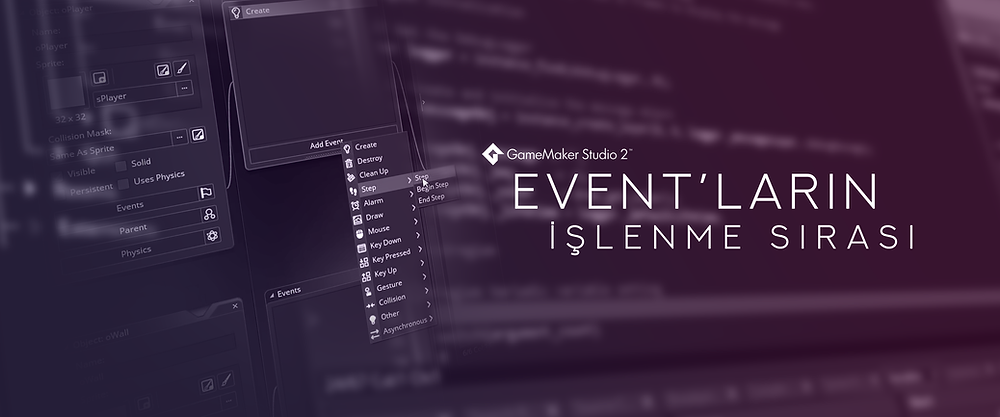1000x417 pixels.
Task: Click the sprite preview thumbnail
Action: (68, 92)
